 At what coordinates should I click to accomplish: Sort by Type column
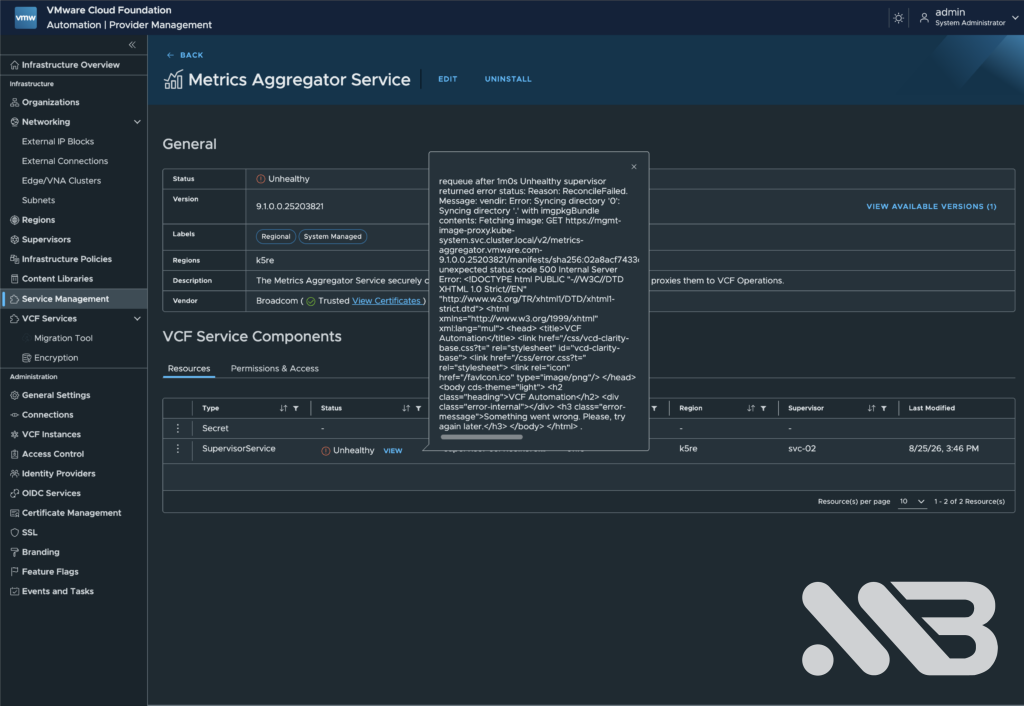283,408
